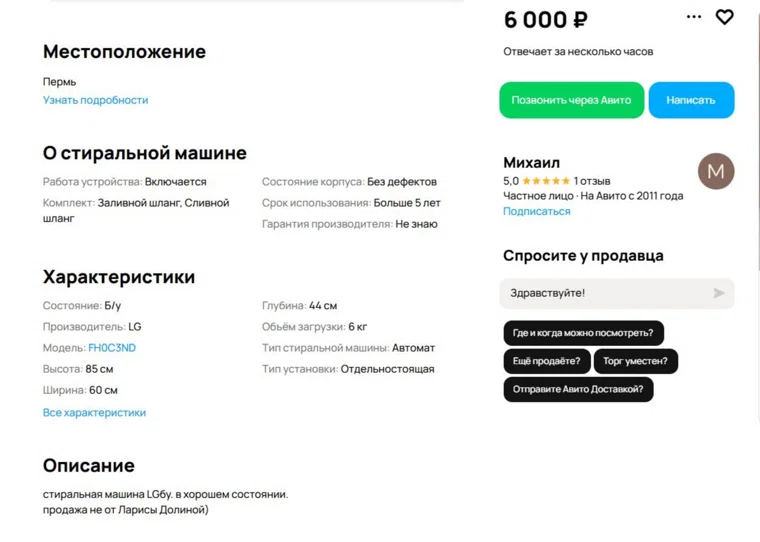Select quick question "Отправьте Авито Доставкой?"
This screenshot has height=542, width=760.
click(x=578, y=389)
